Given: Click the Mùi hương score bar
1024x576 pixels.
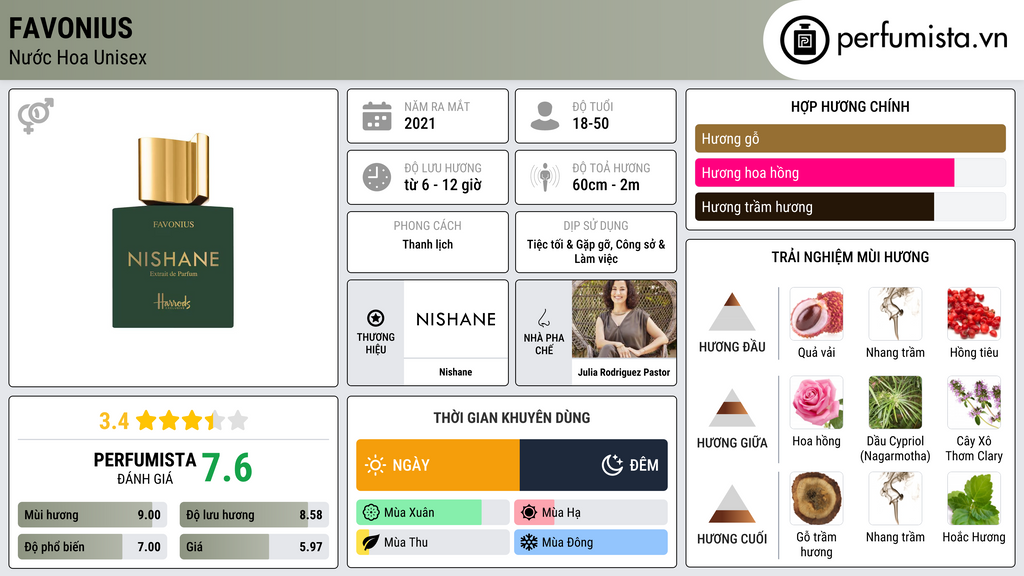Looking at the screenshot, I should point(90,515).
